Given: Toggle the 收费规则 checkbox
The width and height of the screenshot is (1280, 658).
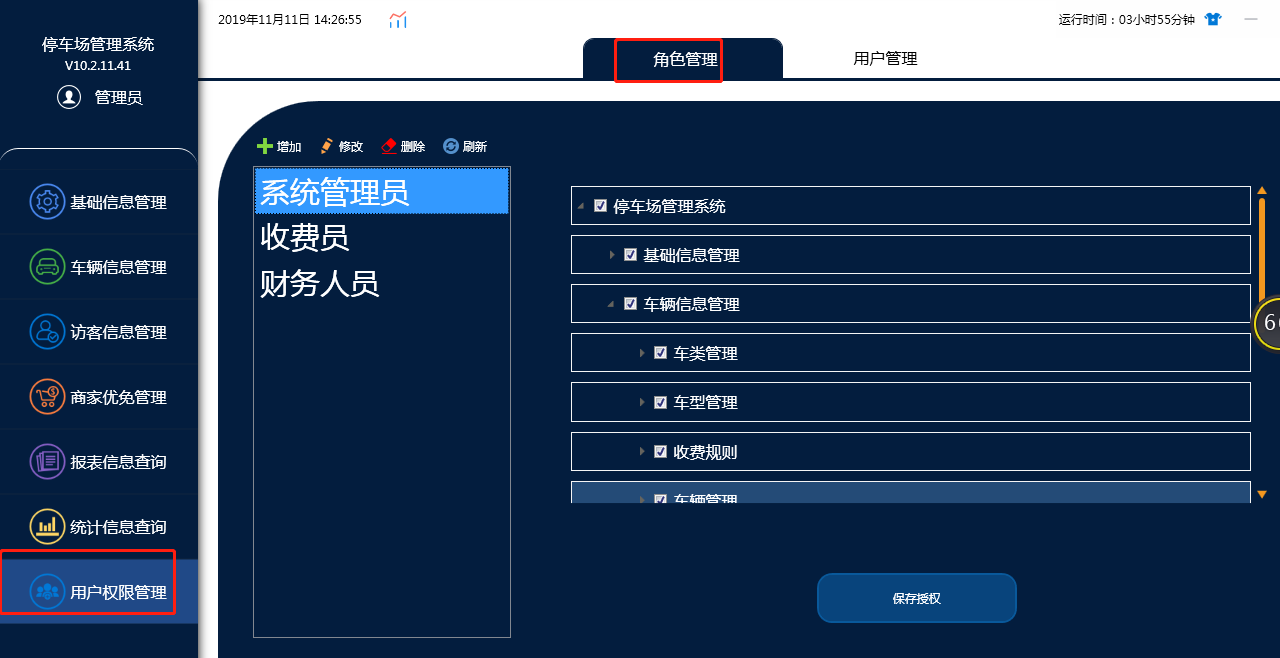Looking at the screenshot, I should click(x=660, y=451).
